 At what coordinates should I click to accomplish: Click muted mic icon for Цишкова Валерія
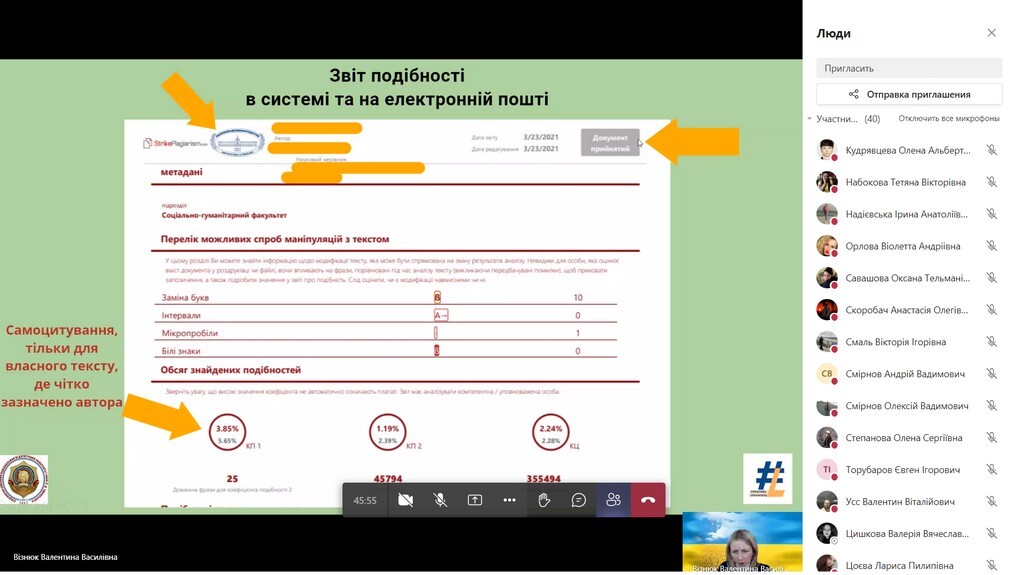tap(991, 534)
